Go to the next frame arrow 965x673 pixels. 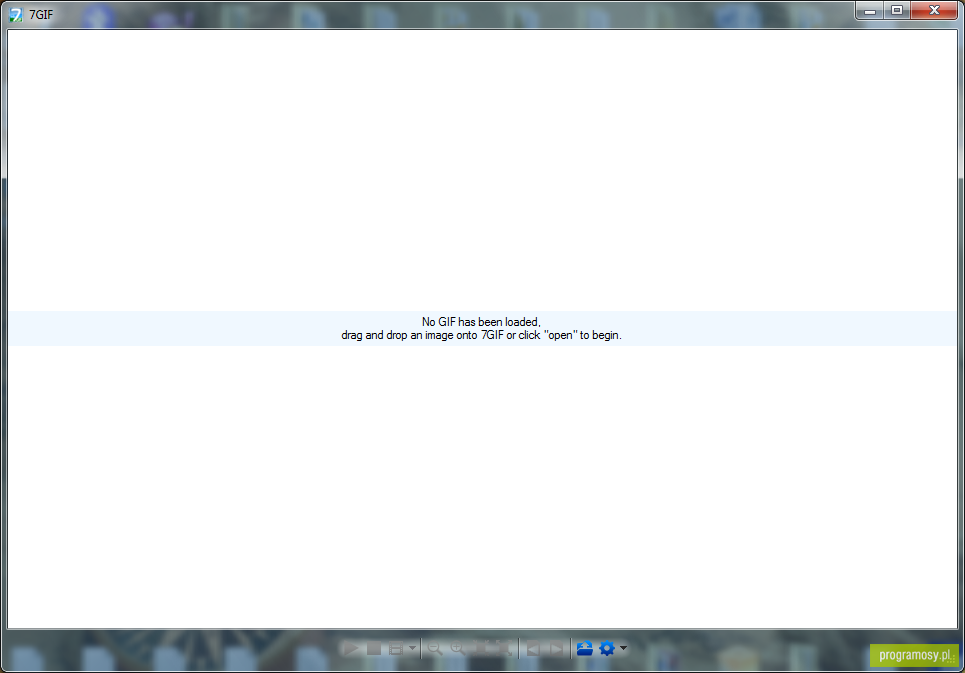556,648
